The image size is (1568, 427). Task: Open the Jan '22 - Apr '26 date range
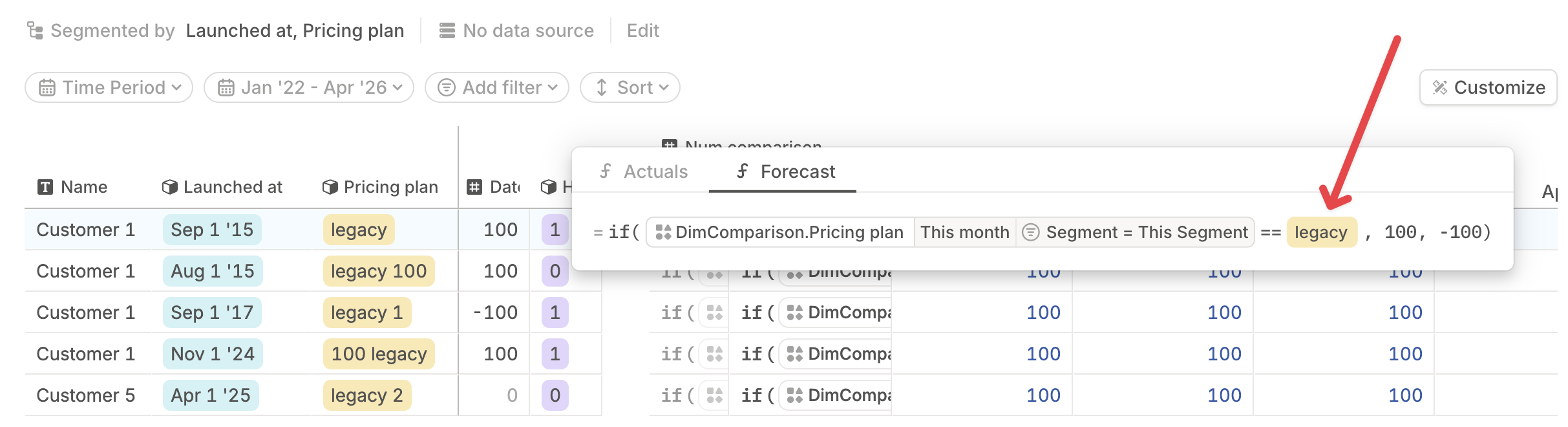[309, 87]
